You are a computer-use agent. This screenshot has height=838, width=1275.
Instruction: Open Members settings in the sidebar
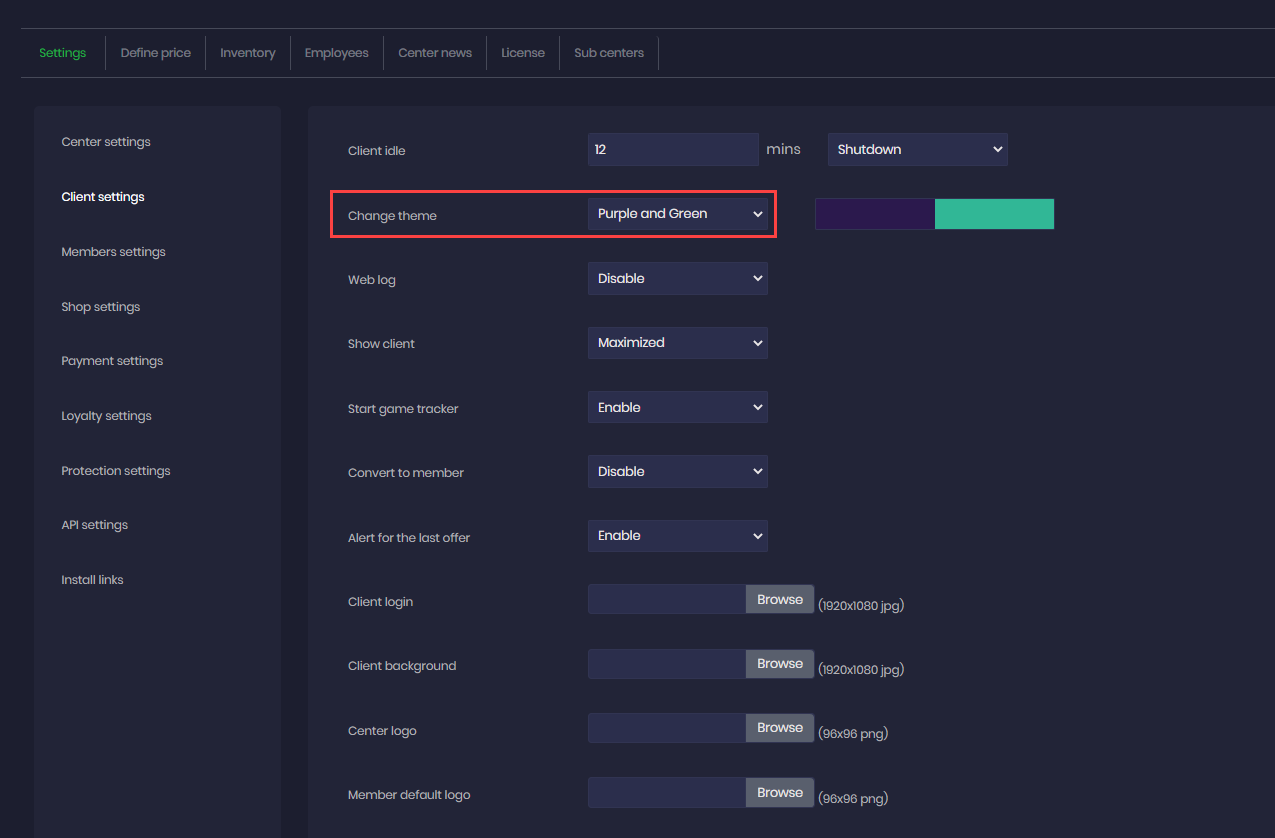tap(113, 252)
